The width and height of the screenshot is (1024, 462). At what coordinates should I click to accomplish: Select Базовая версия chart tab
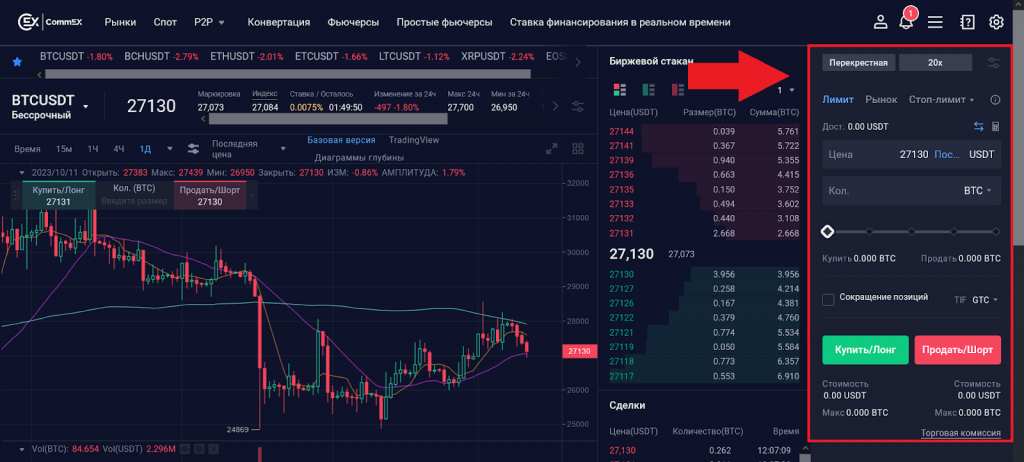(341, 140)
